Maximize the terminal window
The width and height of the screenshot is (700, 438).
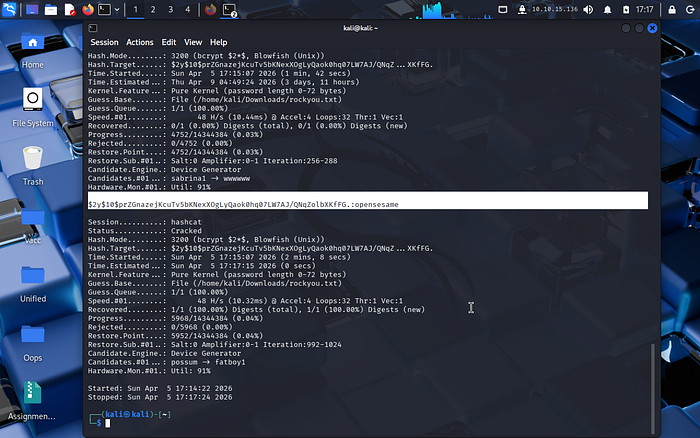pos(639,28)
